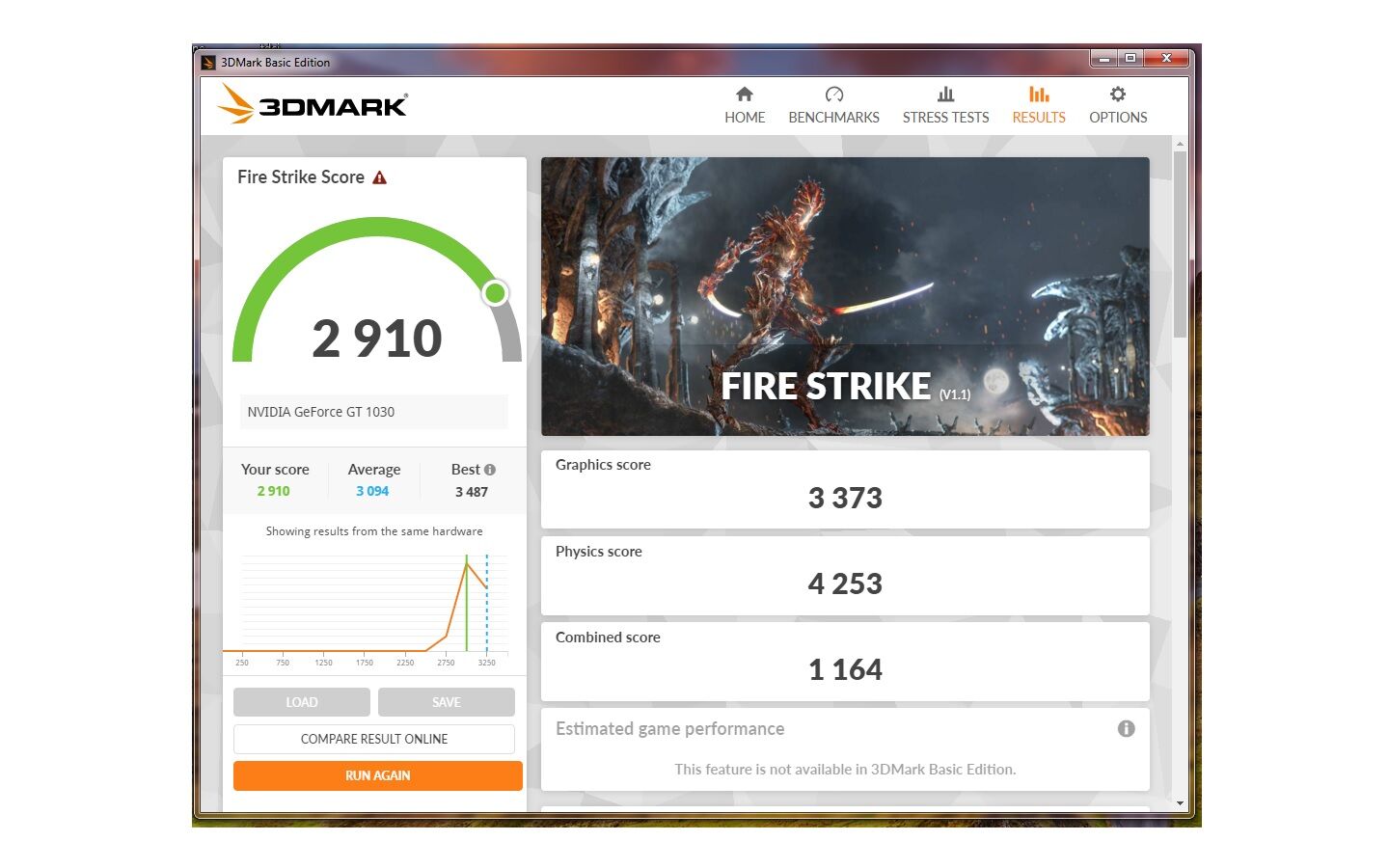This screenshot has height=868, width=1389.
Task: Click the Estimated game performance heading
Action: click(x=670, y=729)
